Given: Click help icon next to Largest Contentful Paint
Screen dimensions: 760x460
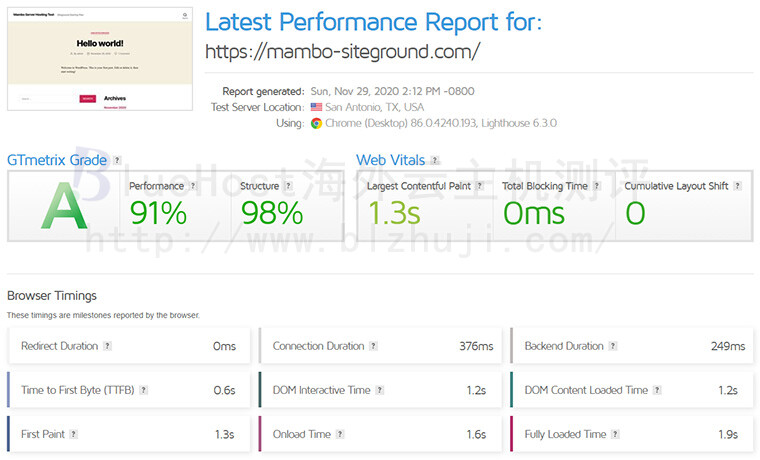Looking at the screenshot, I should pos(479,186).
